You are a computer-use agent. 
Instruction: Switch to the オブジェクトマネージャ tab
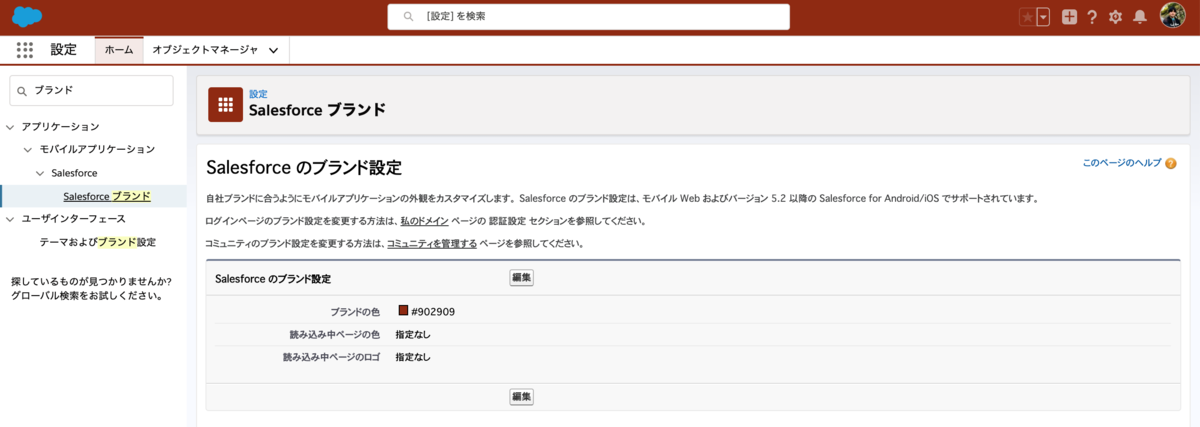[x=204, y=50]
